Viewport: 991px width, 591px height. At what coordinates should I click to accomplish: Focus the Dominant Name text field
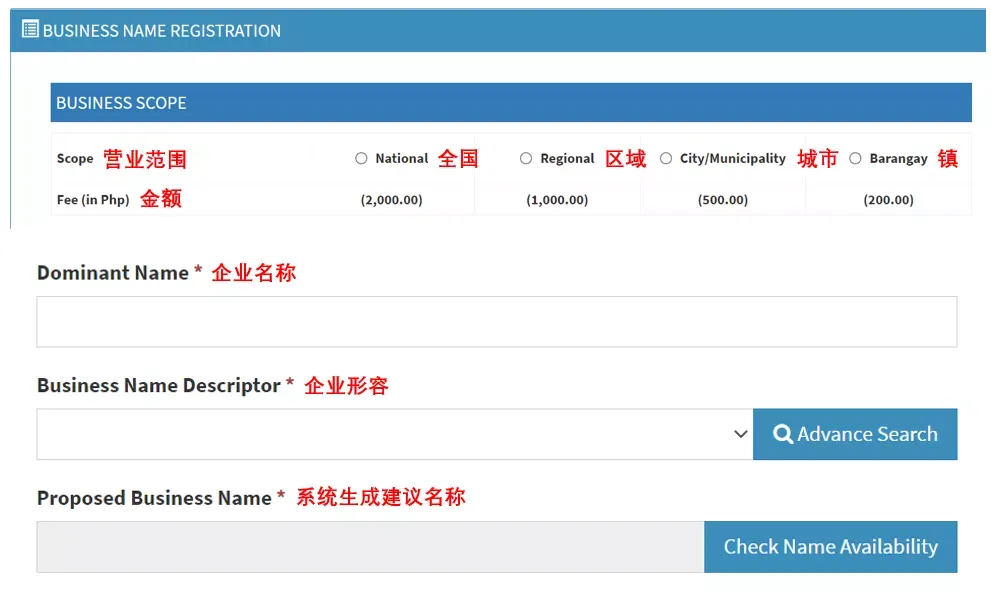coord(497,322)
